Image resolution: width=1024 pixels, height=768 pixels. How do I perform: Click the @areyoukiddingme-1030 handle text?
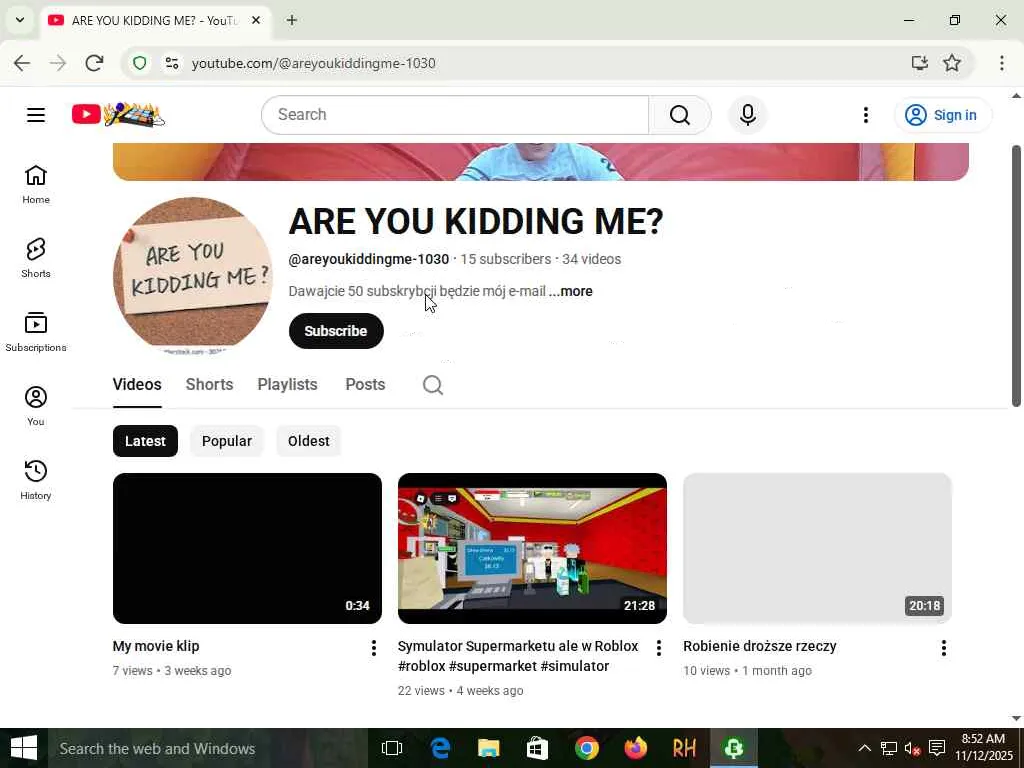[368, 259]
